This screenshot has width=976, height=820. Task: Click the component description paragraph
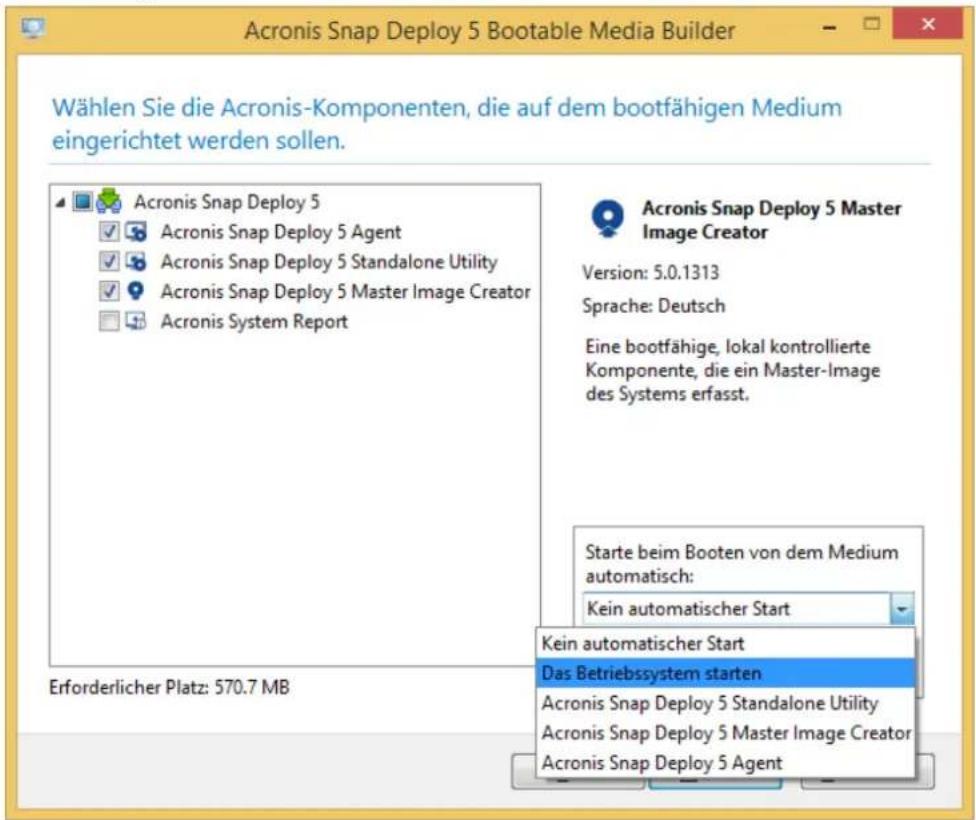pyautogui.click(x=733, y=370)
